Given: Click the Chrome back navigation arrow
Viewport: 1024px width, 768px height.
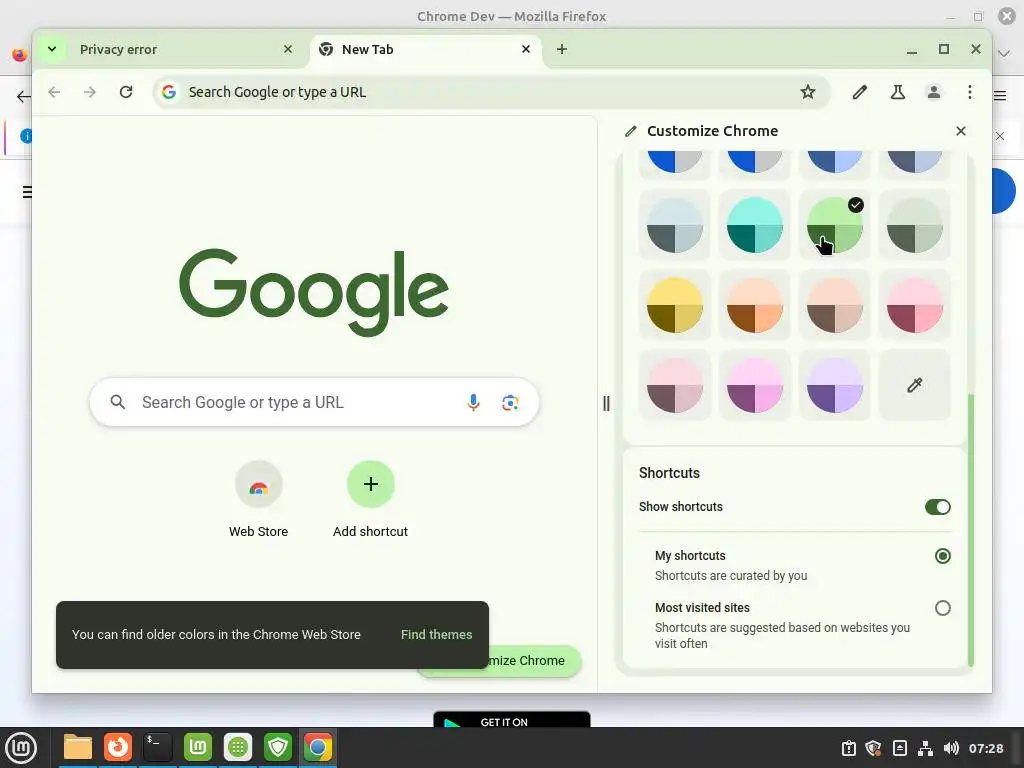Looking at the screenshot, I should coord(54,92).
